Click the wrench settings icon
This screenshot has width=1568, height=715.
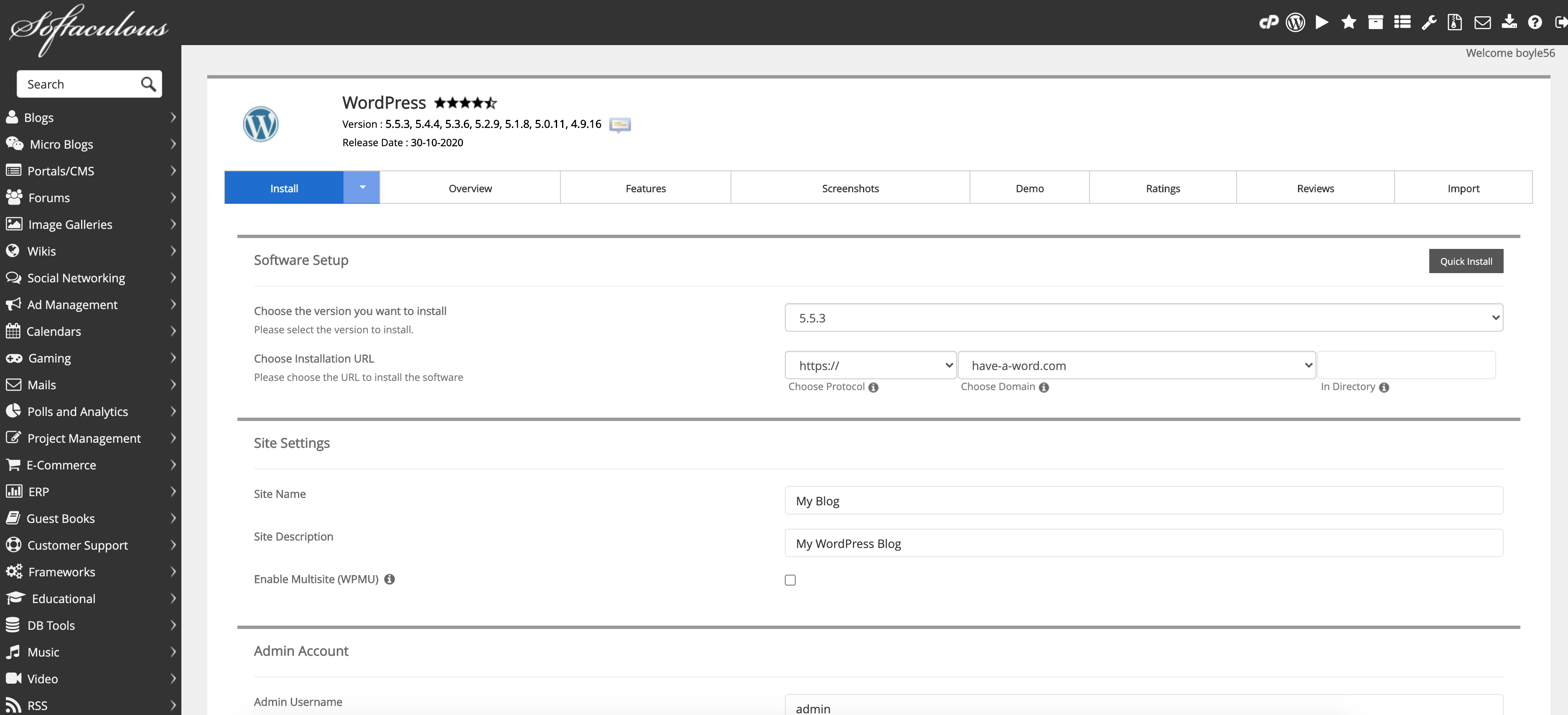[1428, 23]
